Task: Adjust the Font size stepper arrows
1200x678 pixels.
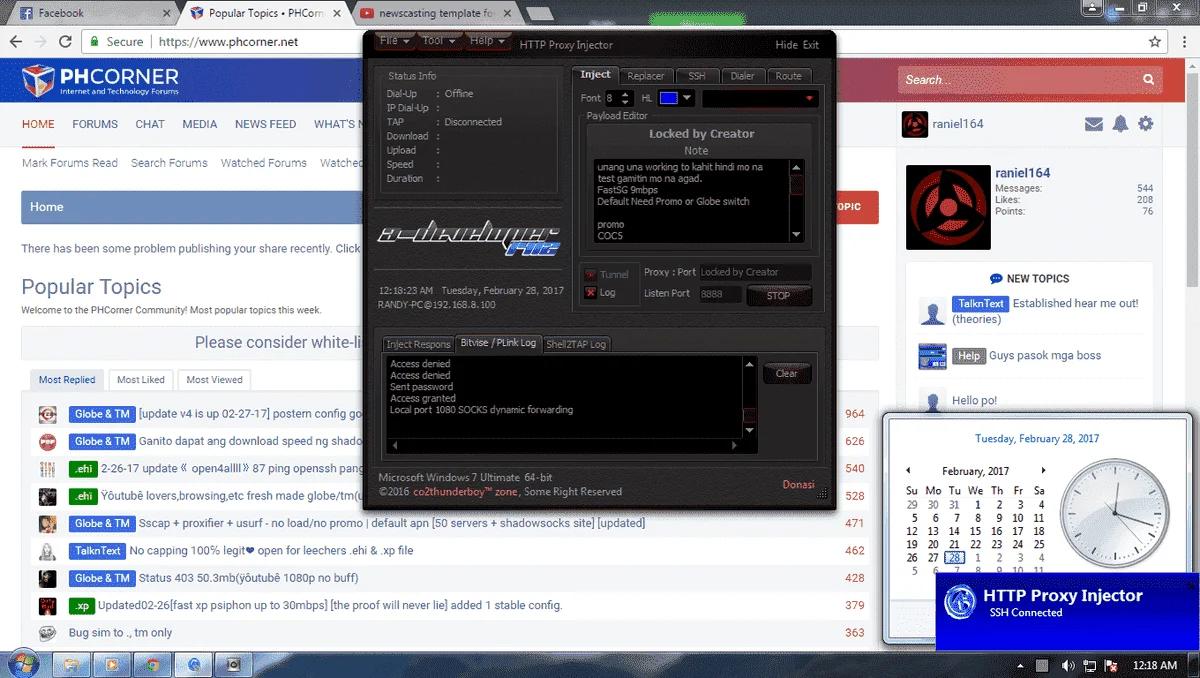Action: point(626,98)
